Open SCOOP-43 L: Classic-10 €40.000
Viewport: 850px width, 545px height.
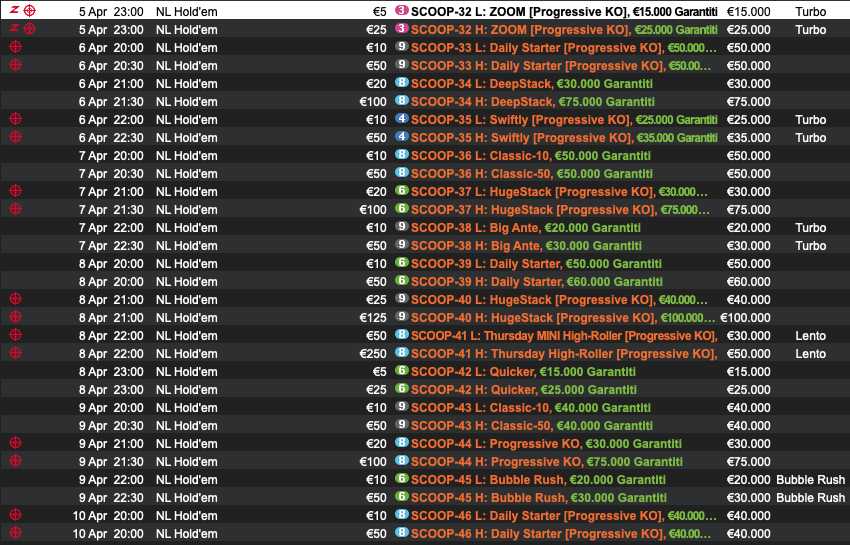(x=531, y=408)
